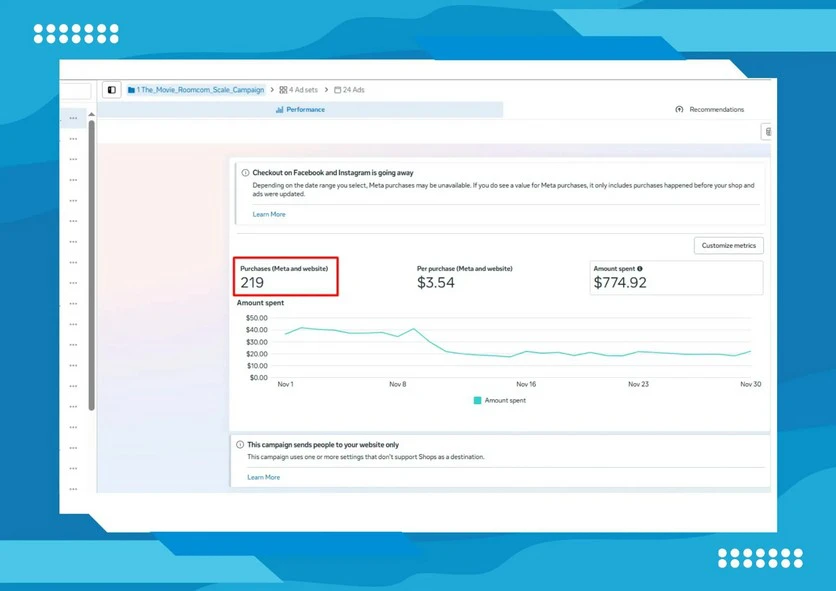Click the info icon next to Amount spent metric
The height and width of the screenshot is (591, 836).
tap(640, 269)
